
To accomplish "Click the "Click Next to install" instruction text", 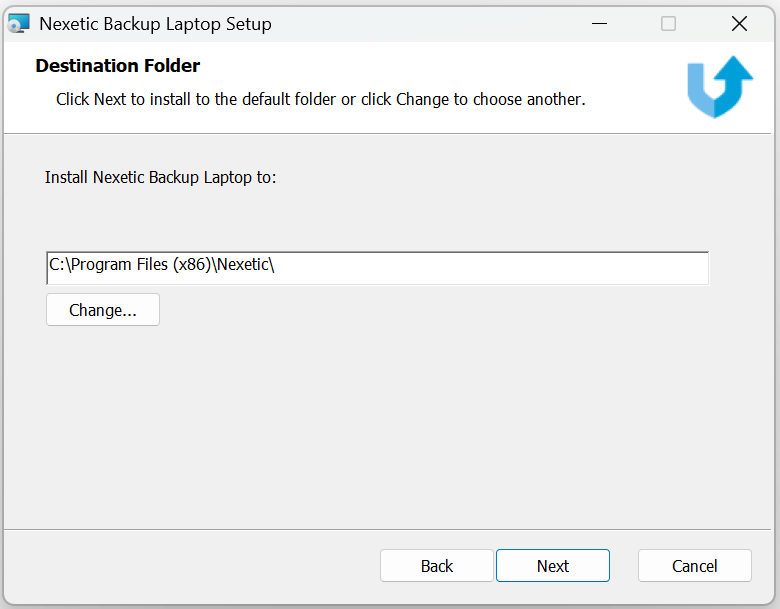I will coord(320,100).
